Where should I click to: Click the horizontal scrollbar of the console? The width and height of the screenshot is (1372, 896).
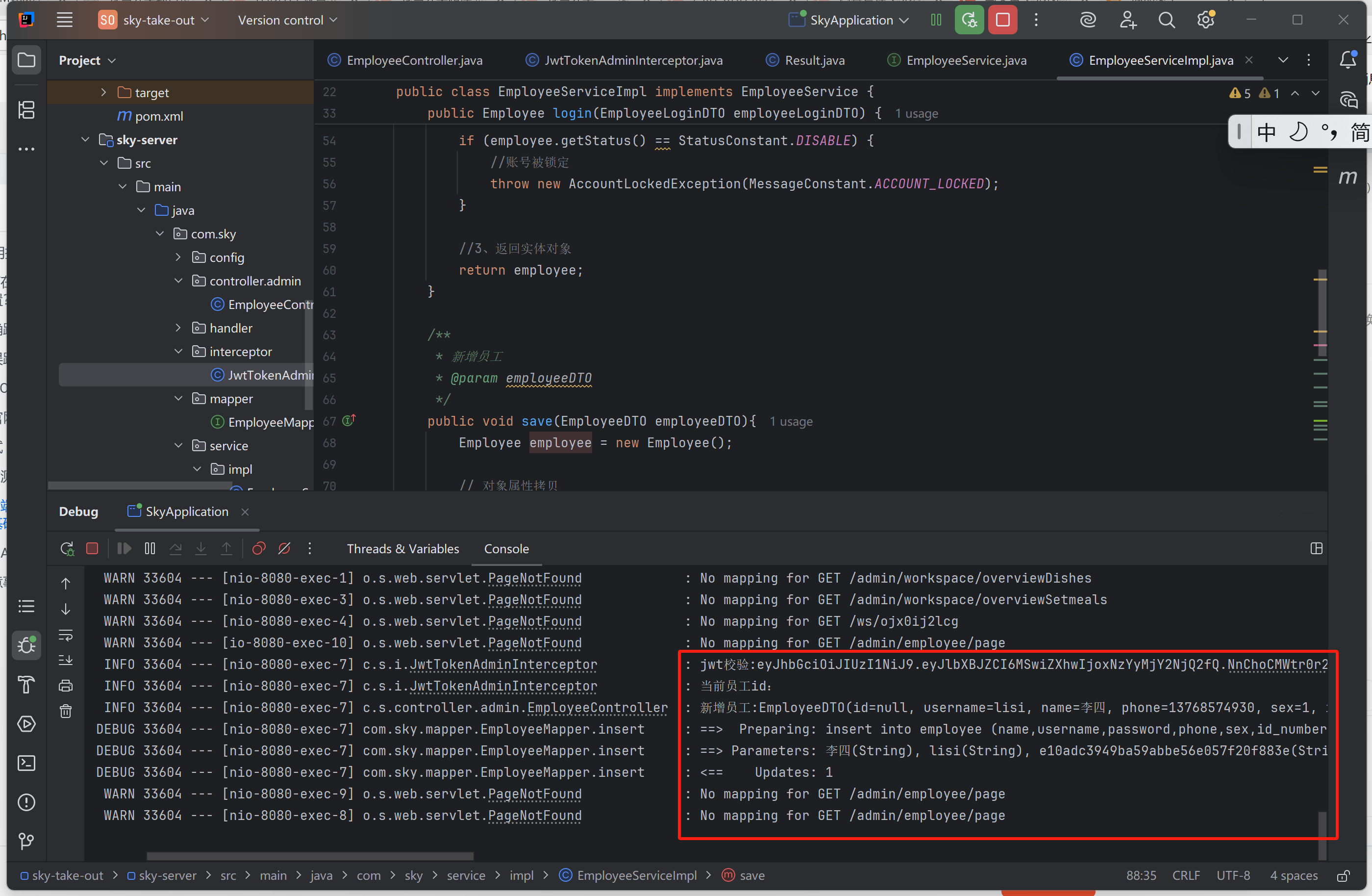coord(310,855)
